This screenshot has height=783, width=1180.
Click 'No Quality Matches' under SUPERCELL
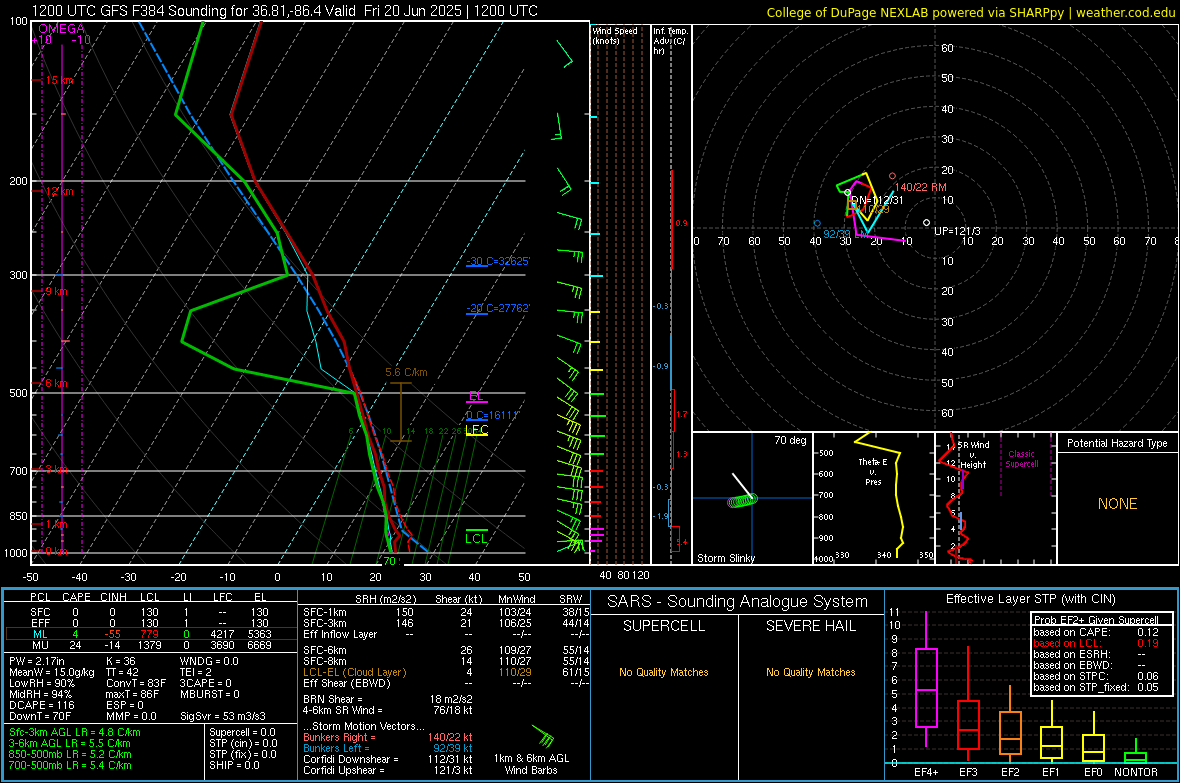tap(664, 672)
